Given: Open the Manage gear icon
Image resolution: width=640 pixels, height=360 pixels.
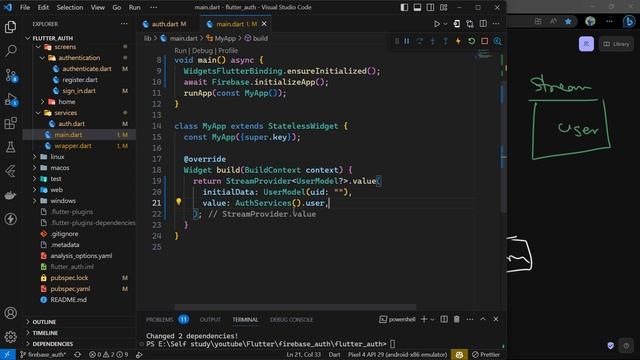Looking at the screenshot, I should click(11, 337).
